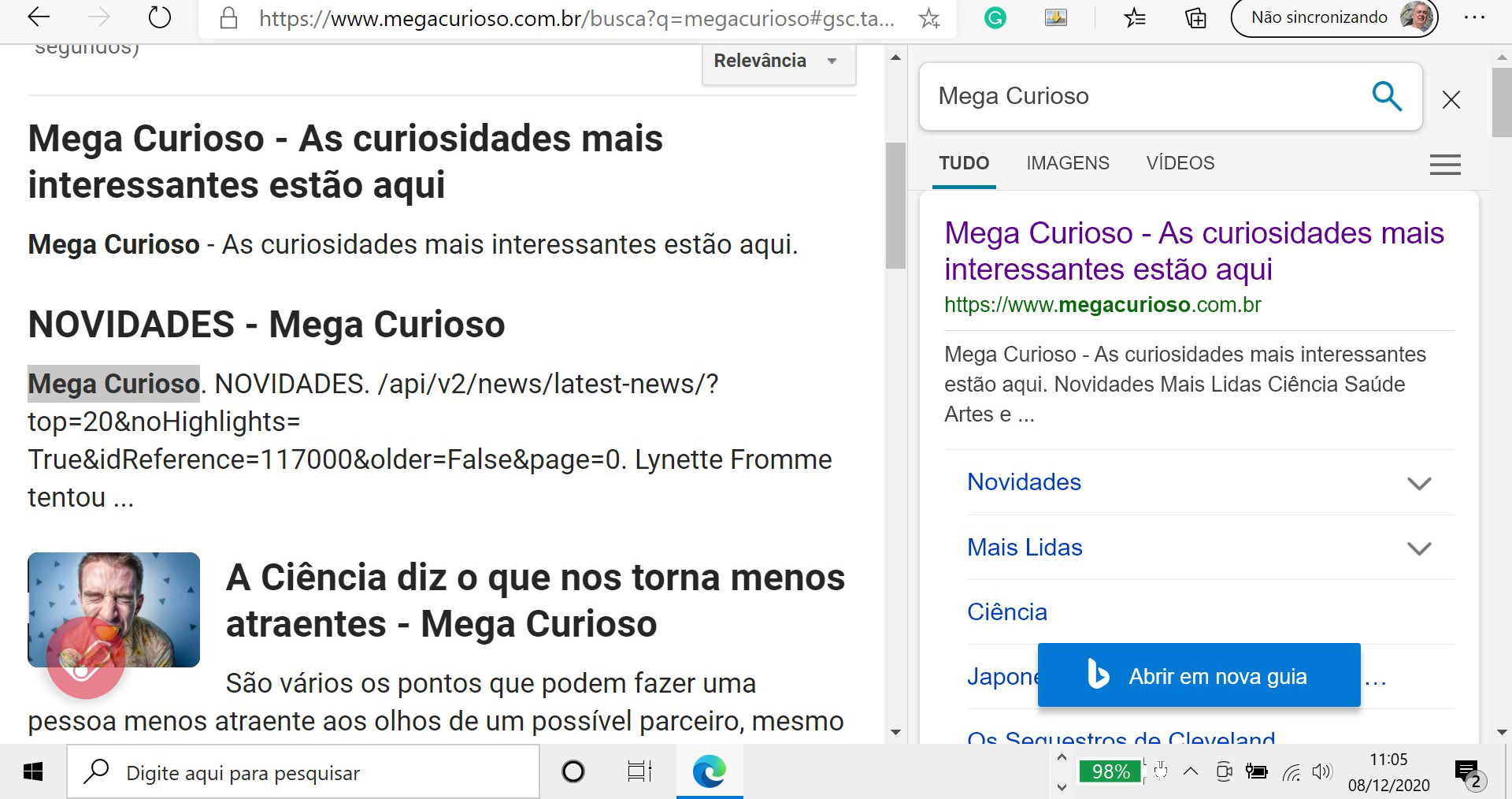Click the Digite aqui para pesquisar box
Screen dimensions: 1512x799
tap(303, 772)
